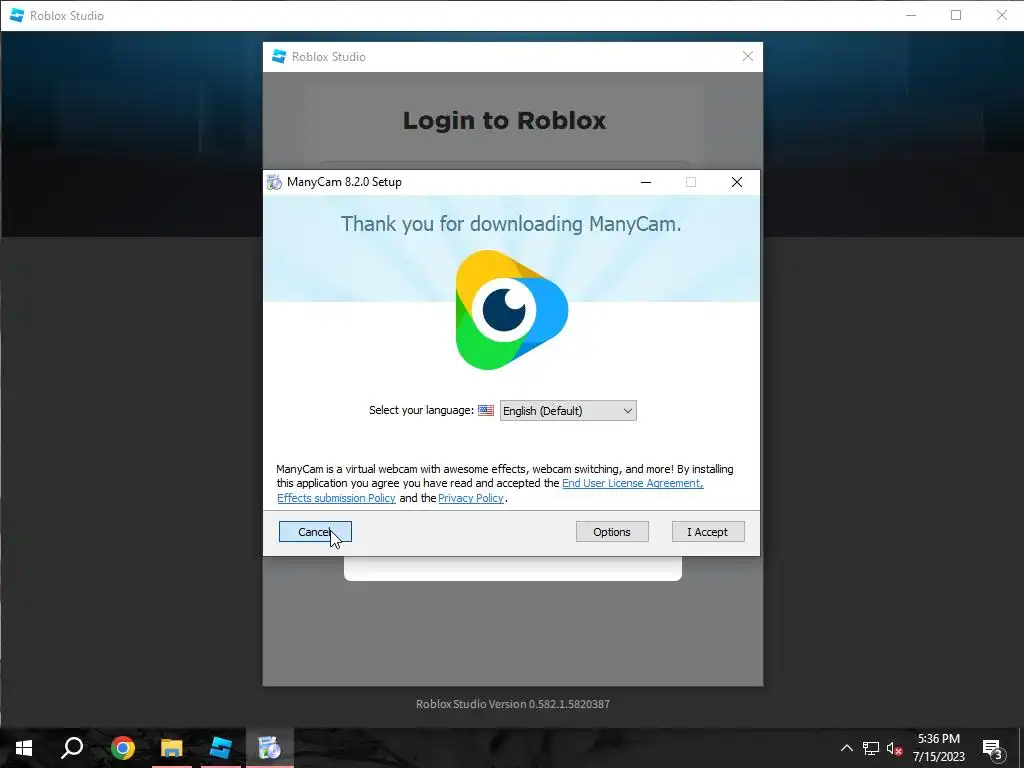Image resolution: width=1024 pixels, height=768 pixels.
Task: Close the Roblox Studio login dialog
Action: point(748,57)
